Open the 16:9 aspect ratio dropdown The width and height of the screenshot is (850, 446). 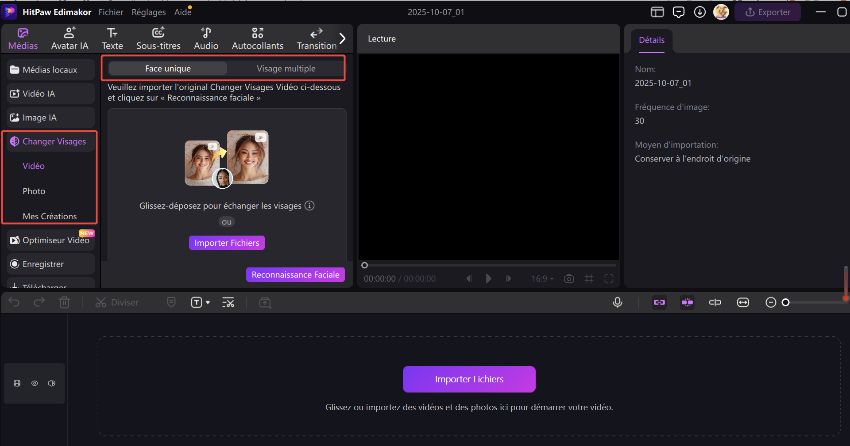pos(540,278)
